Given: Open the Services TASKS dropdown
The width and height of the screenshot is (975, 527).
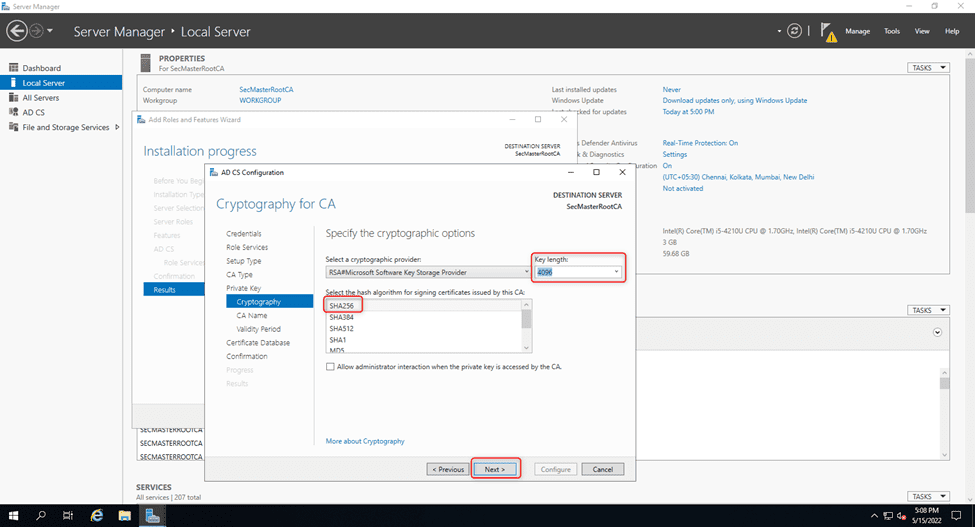Looking at the screenshot, I should [x=928, y=497].
